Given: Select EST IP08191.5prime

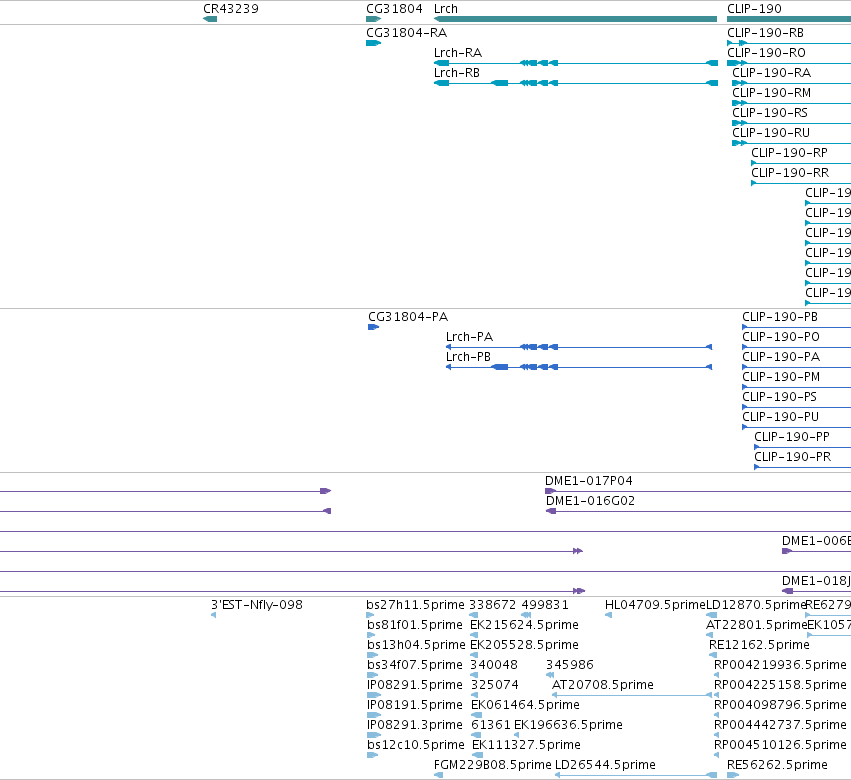Looking at the screenshot, I should pos(415,706).
